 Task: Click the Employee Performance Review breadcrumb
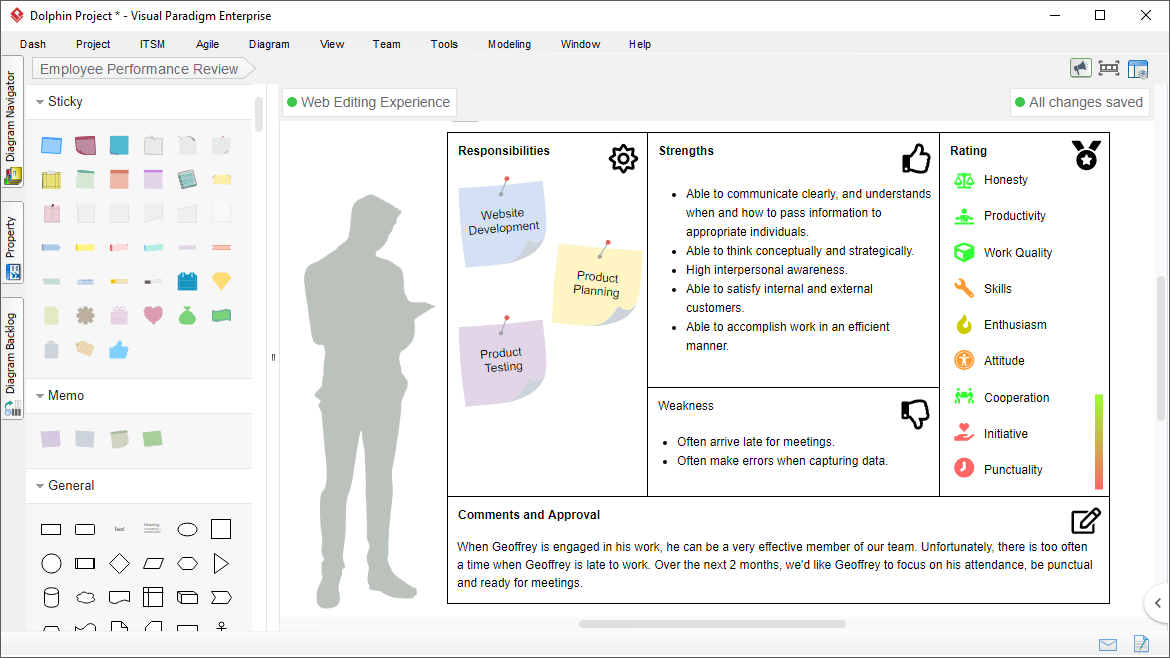tap(142, 69)
